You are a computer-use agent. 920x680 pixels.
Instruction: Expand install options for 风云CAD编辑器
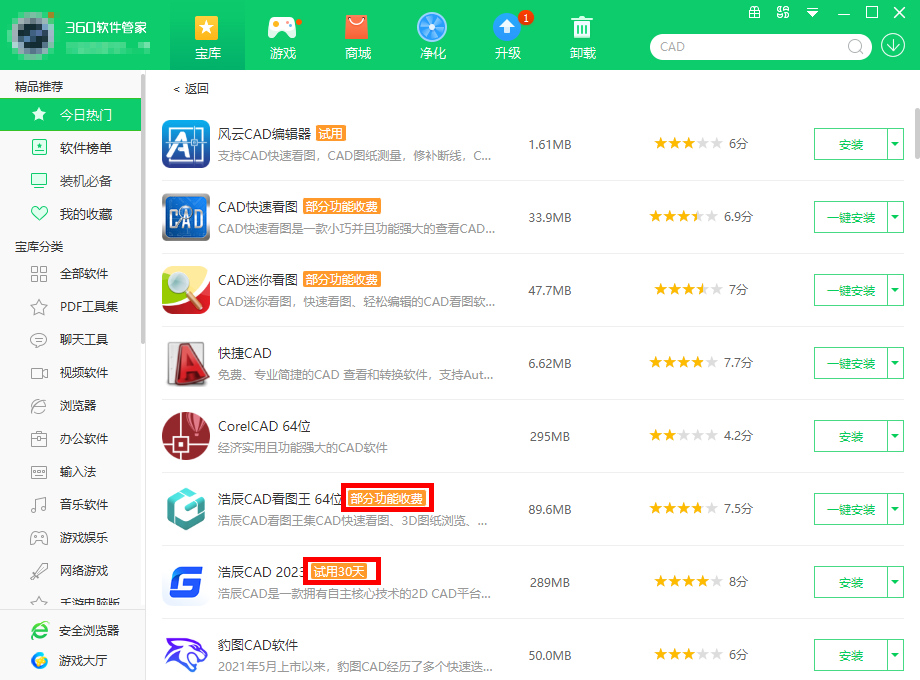pyautogui.click(x=895, y=144)
